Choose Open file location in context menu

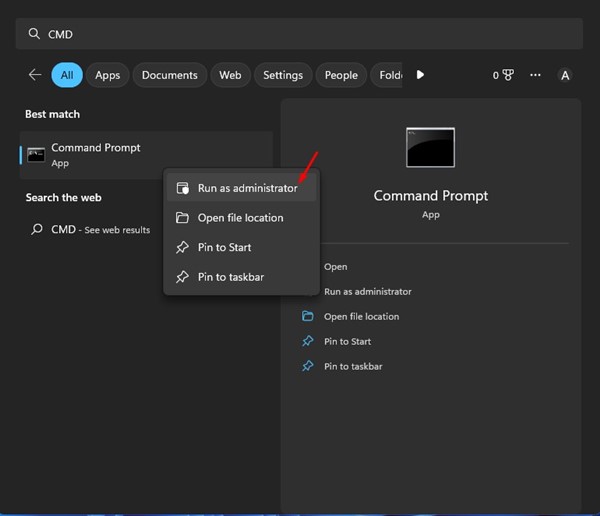coord(241,217)
